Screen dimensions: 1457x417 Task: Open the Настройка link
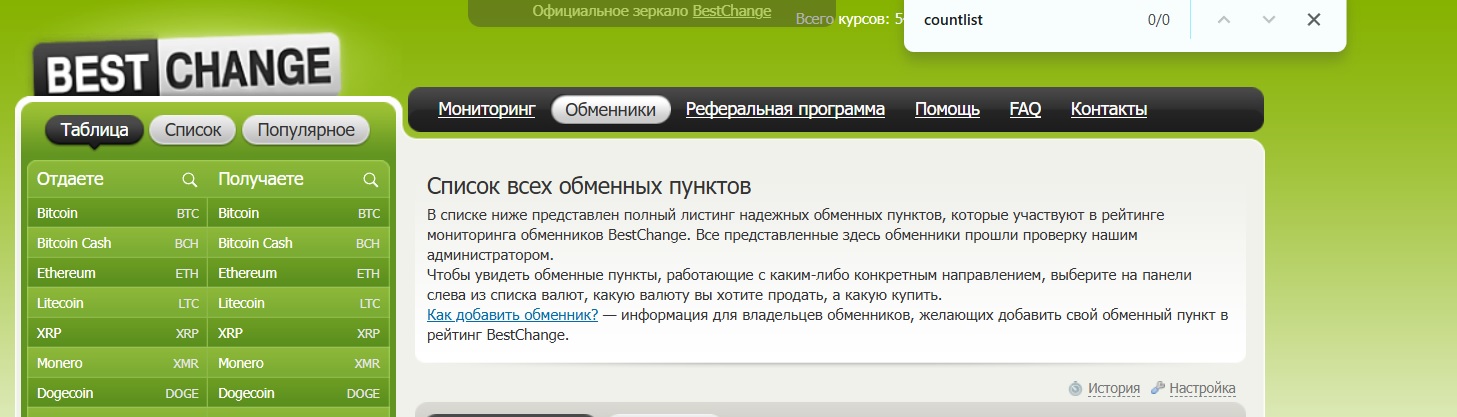pyautogui.click(x=1203, y=388)
